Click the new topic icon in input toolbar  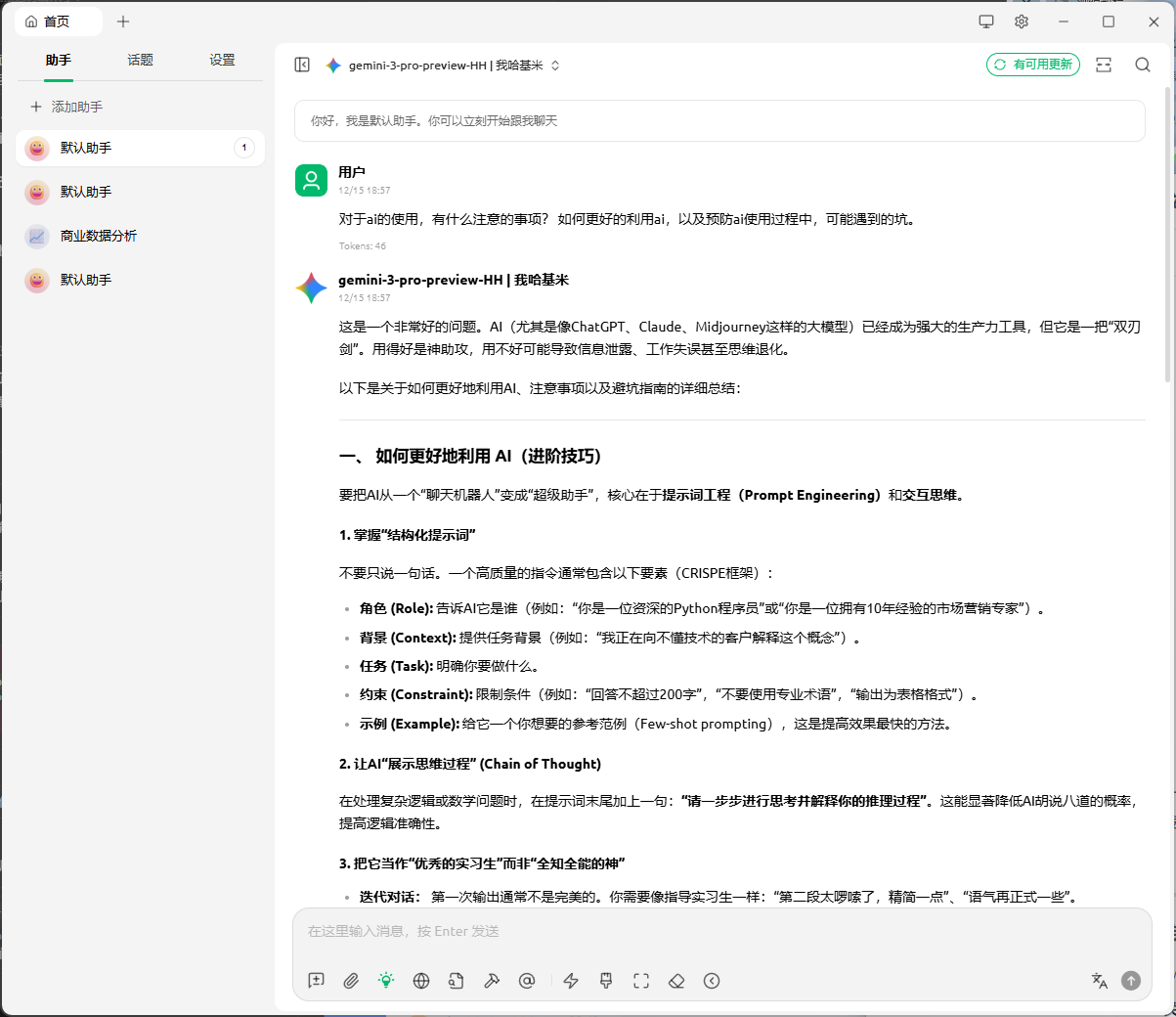tap(316, 981)
